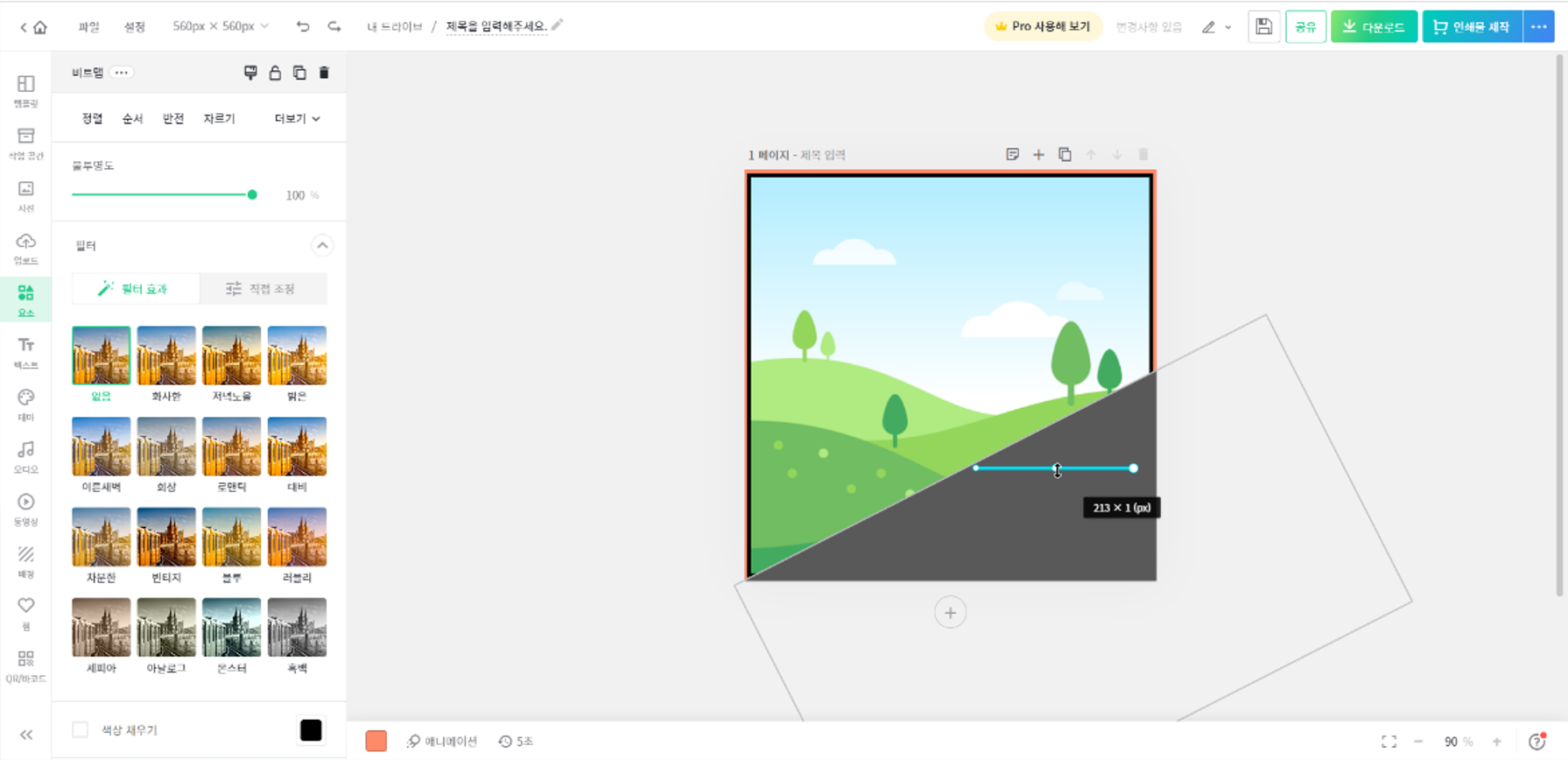The height and width of the screenshot is (760, 1568).
Task: Click the 인쇄물 제작 button
Action: [1473, 27]
